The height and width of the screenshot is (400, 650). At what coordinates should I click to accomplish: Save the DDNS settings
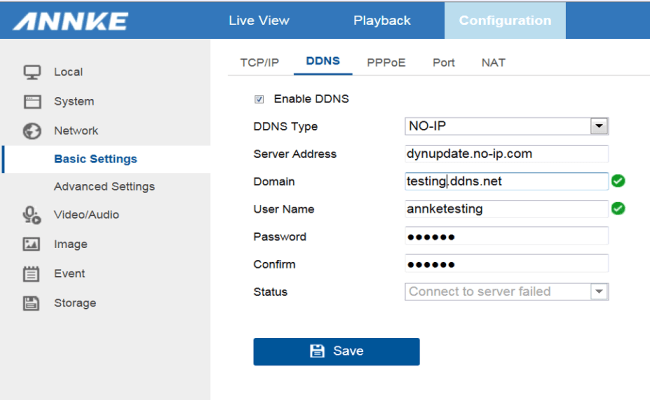click(x=336, y=351)
